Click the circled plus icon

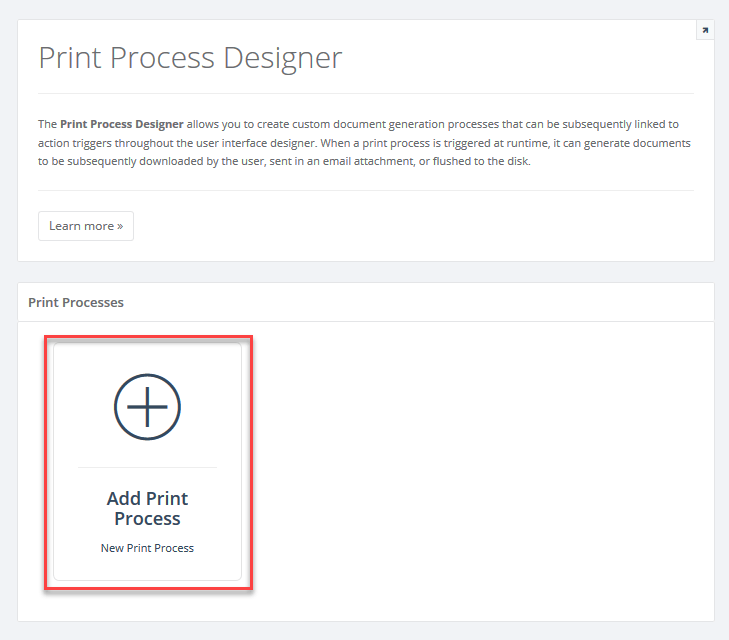[x=147, y=406]
